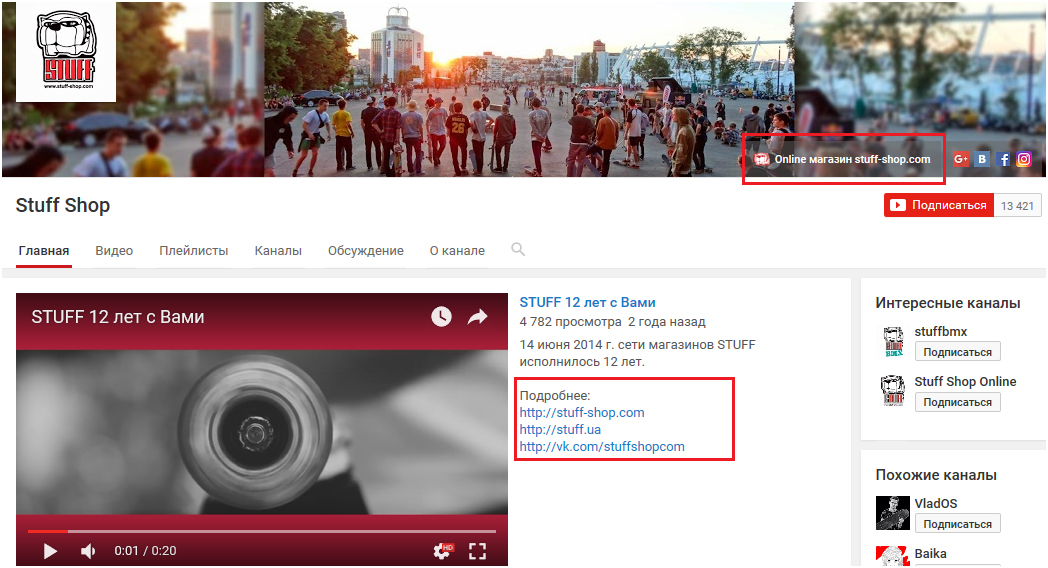Click the 0:01 / 0:20 time display
This screenshot has height=568, width=1048.
(x=145, y=551)
